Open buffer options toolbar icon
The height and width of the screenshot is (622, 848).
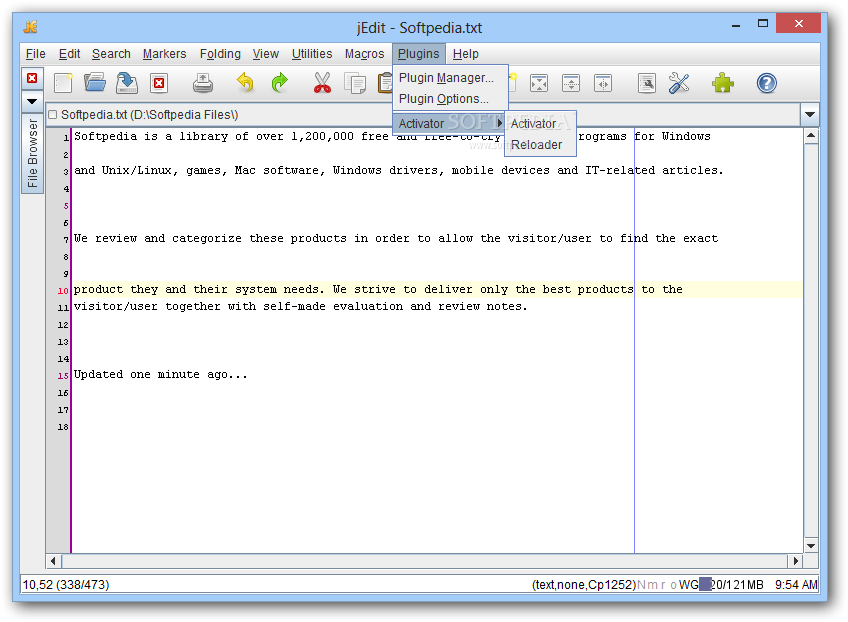tap(646, 83)
